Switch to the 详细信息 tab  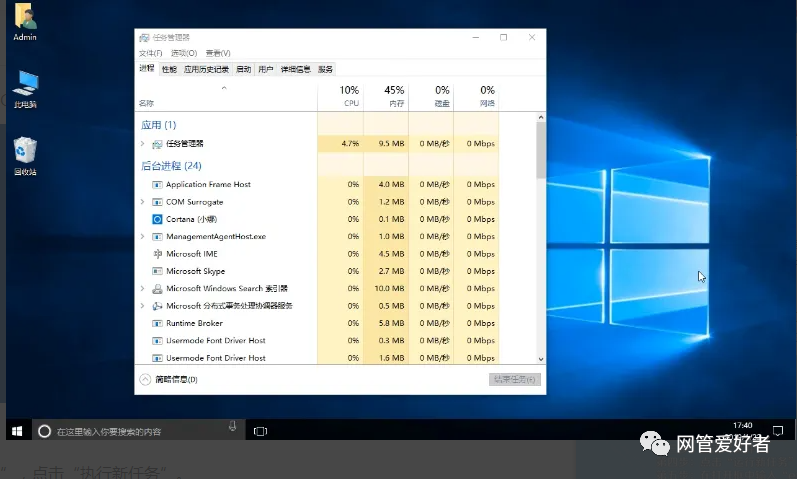point(295,69)
